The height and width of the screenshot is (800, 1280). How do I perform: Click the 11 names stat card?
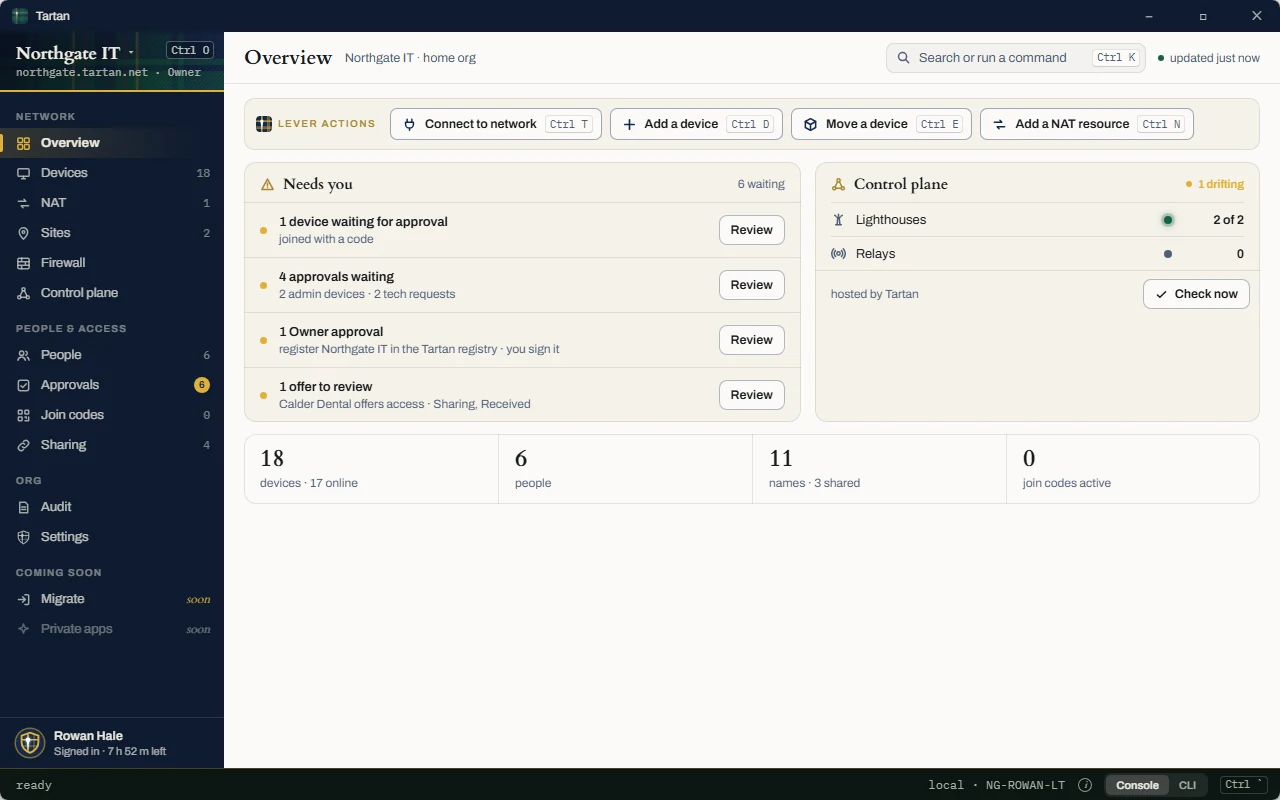(x=879, y=469)
